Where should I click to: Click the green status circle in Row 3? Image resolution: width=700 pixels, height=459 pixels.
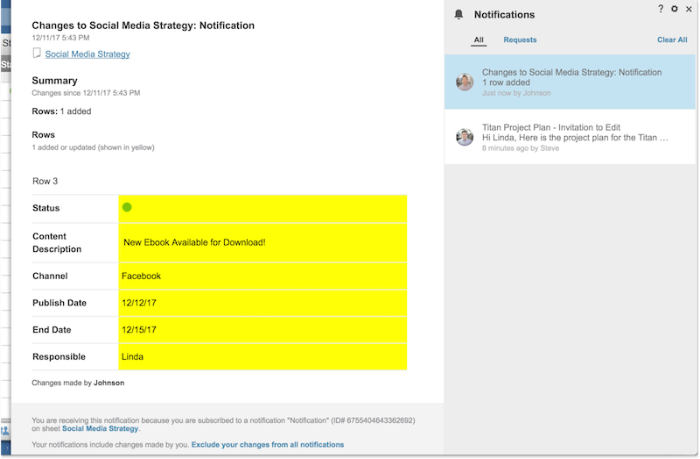click(x=127, y=207)
